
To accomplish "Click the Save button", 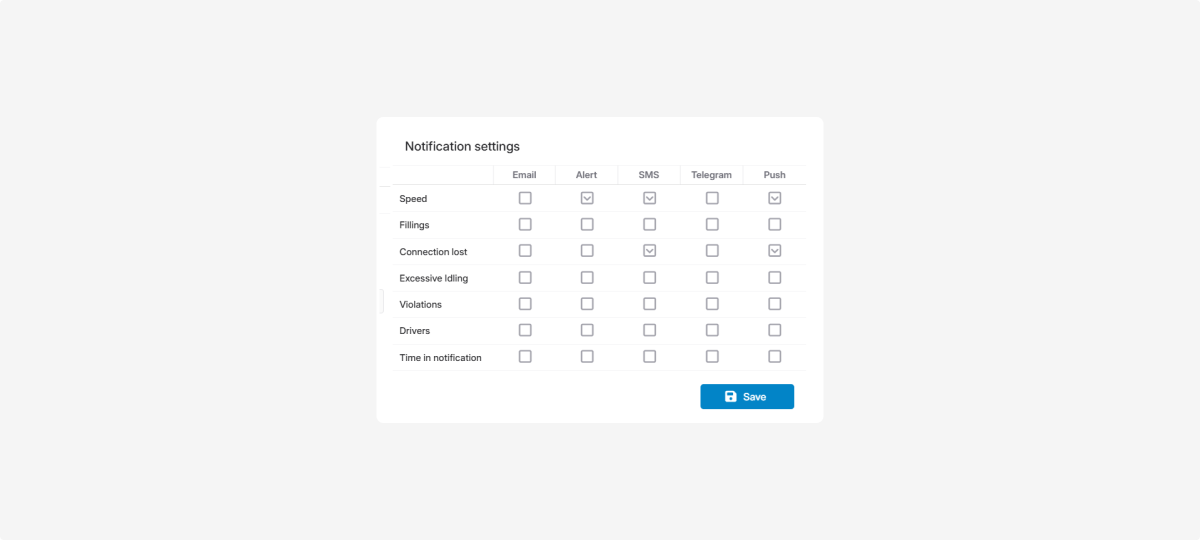I will point(746,397).
